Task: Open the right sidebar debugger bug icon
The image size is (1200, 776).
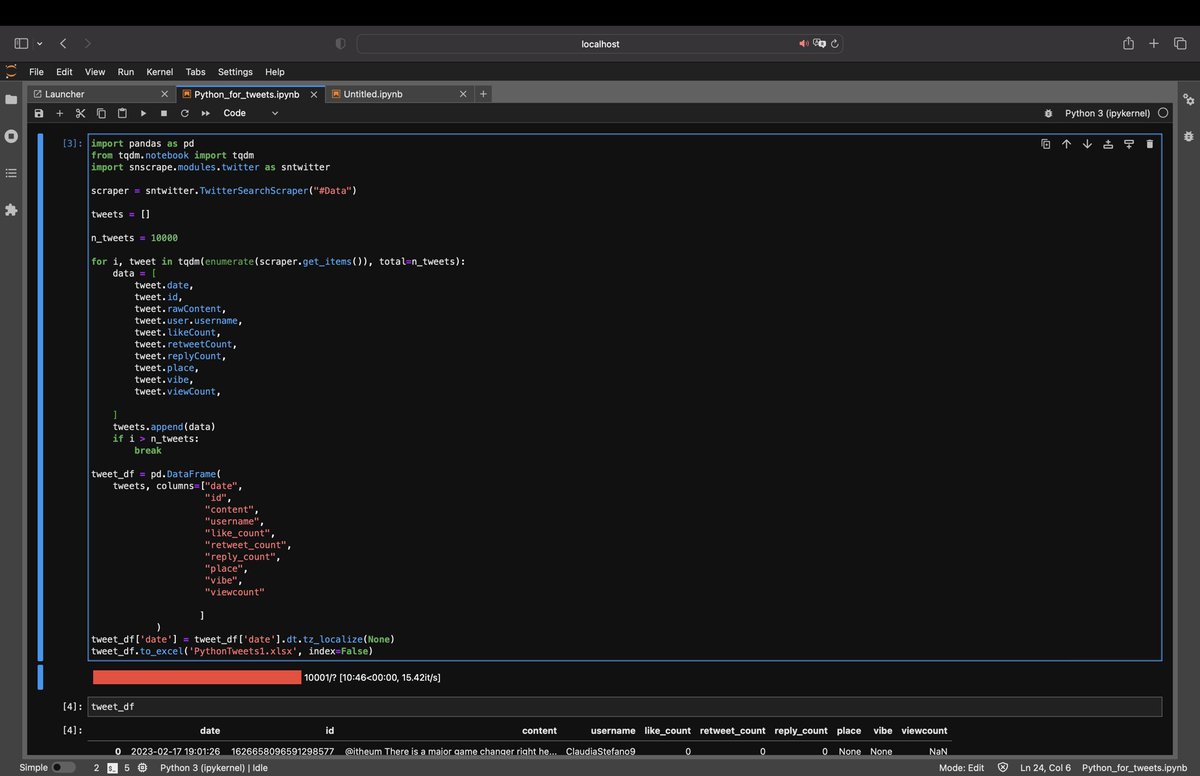Action: click(x=1188, y=136)
